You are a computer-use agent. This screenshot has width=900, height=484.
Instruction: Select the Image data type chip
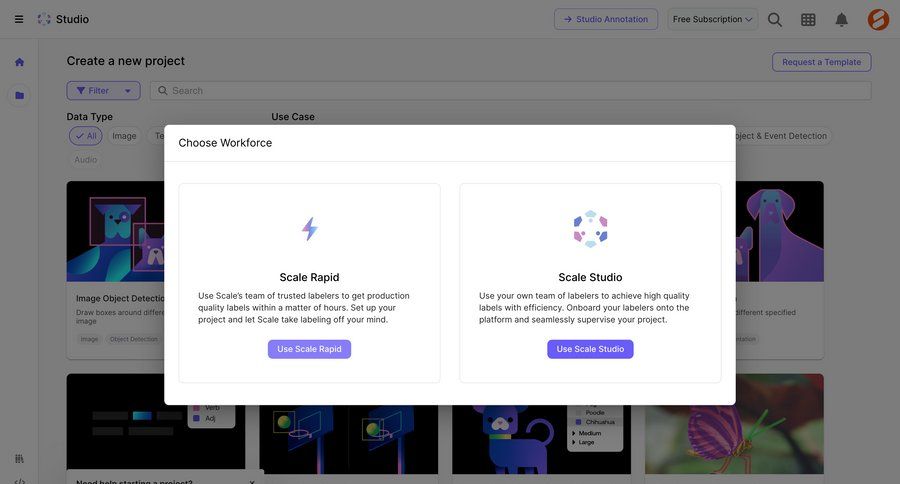tap(124, 136)
